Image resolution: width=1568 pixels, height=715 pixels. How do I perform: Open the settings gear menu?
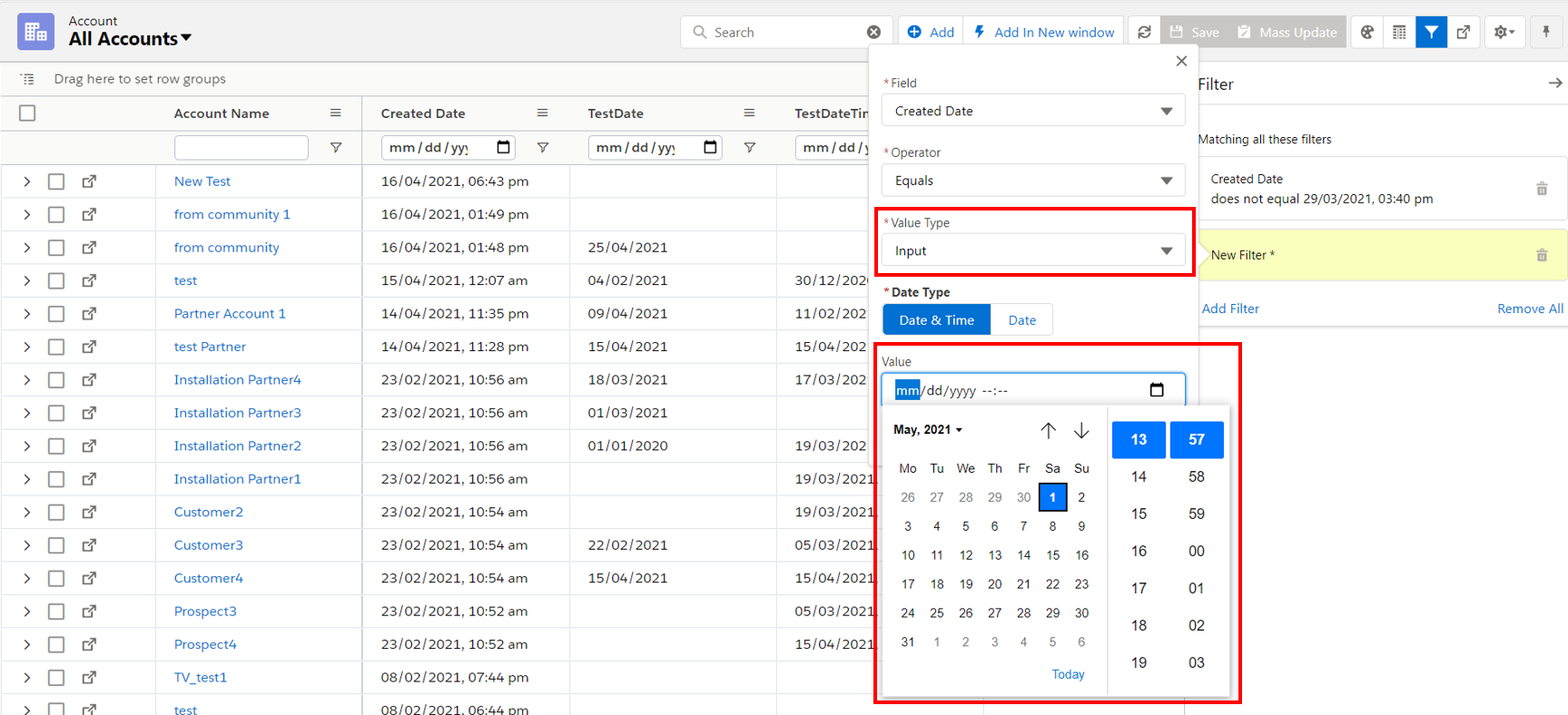click(x=1504, y=32)
